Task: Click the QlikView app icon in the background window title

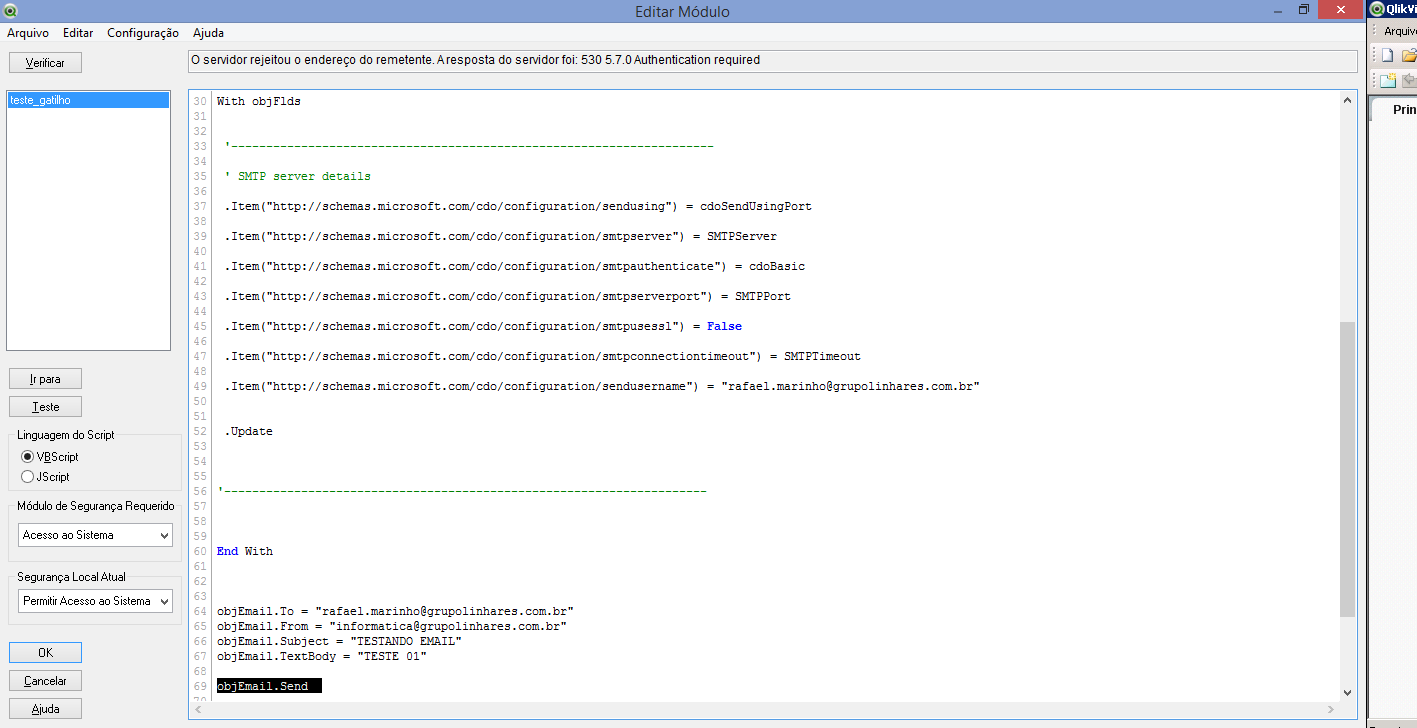Action: click(1377, 9)
